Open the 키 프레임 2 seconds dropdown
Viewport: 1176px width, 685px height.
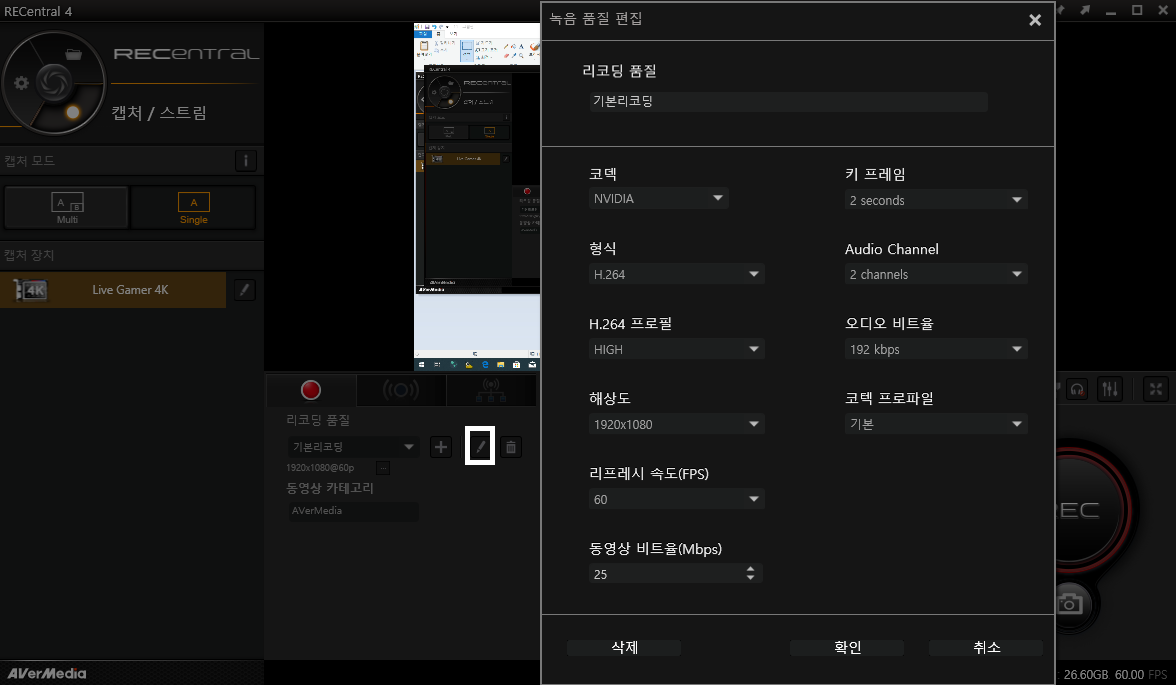point(936,200)
